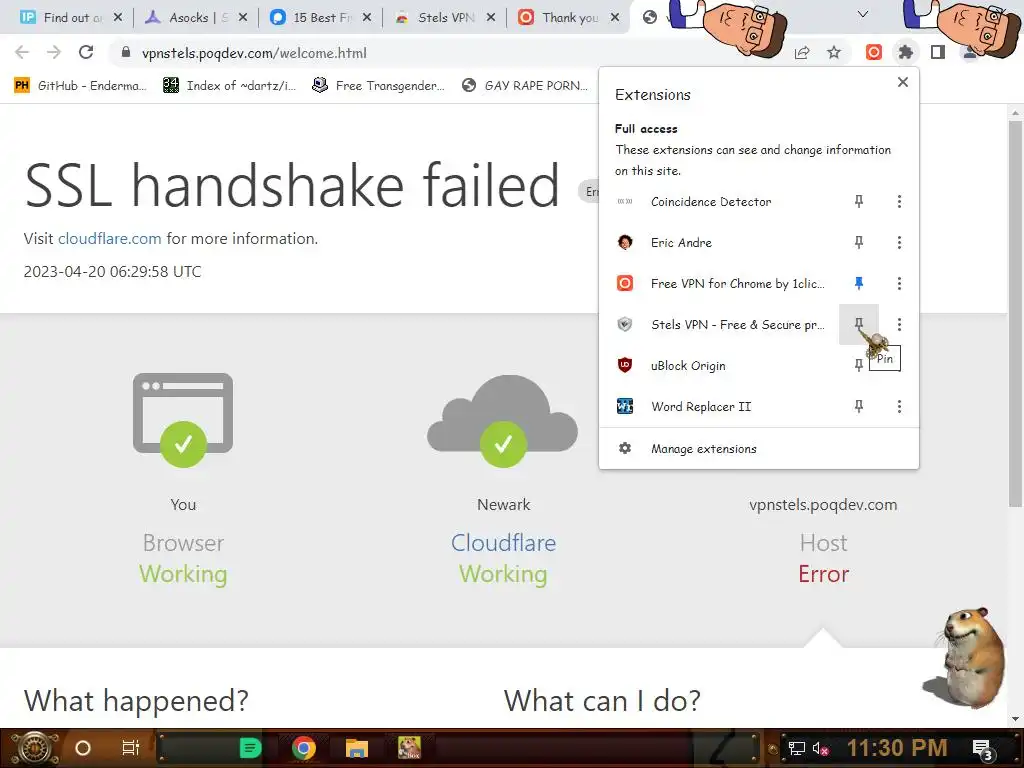The height and width of the screenshot is (768, 1024).
Task: Pin the uBlock Origin extension
Action: (x=859, y=366)
